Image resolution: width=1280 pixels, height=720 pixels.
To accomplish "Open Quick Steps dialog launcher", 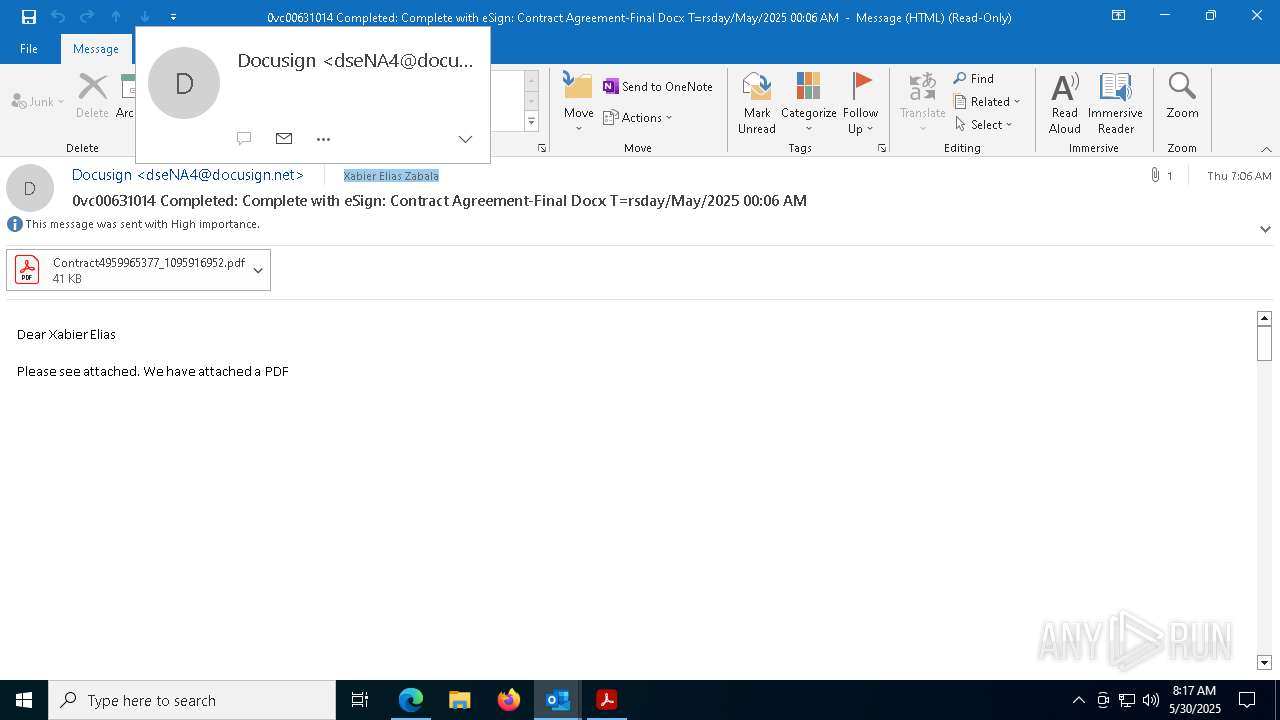I will (x=542, y=148).
